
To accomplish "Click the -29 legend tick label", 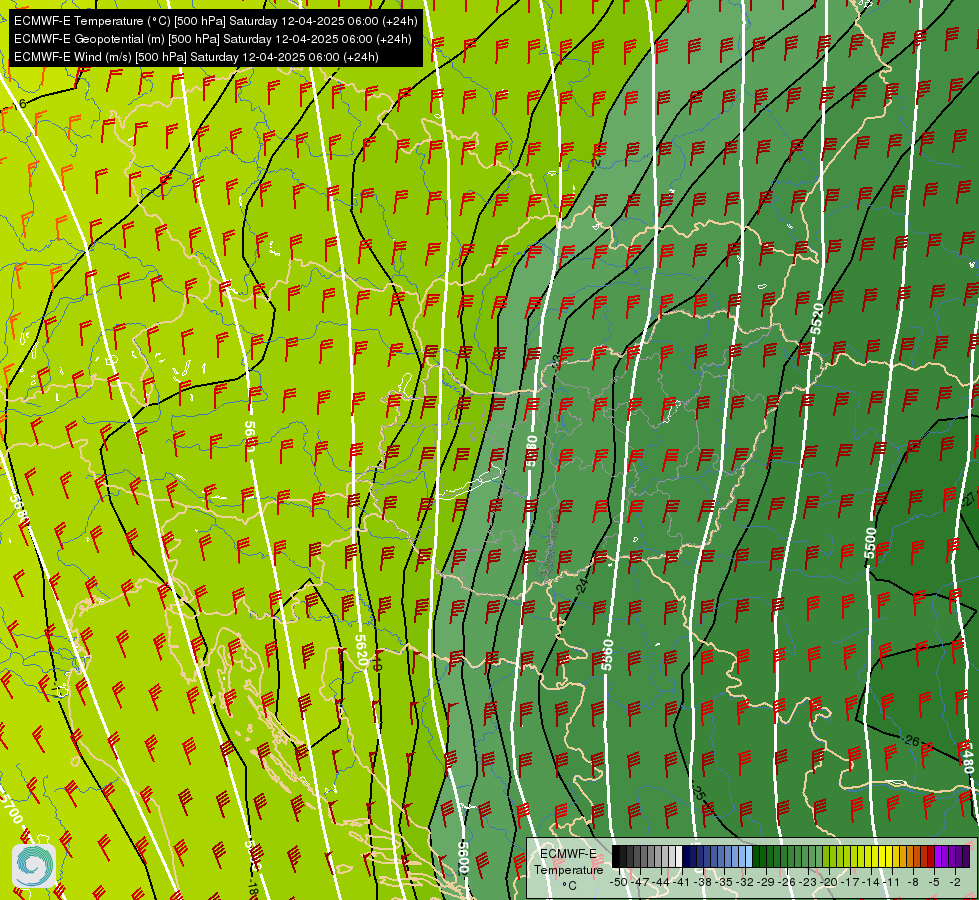I will pyautogui.click(x=767, y=882).
